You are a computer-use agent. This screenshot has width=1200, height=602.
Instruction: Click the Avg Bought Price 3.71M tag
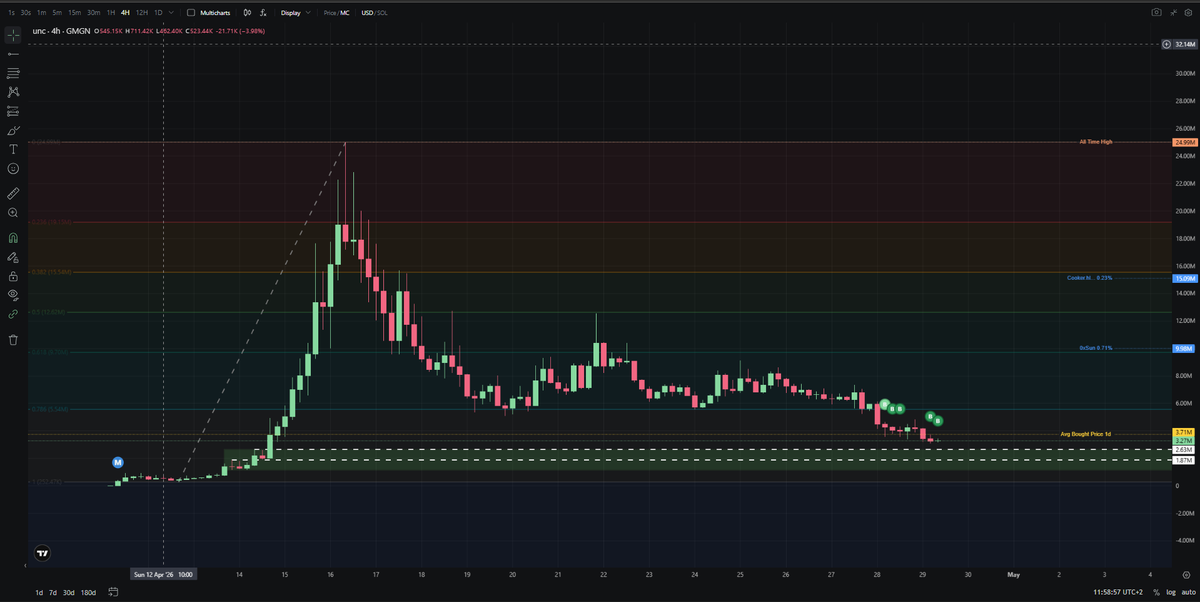click(x=1182, y=433)
